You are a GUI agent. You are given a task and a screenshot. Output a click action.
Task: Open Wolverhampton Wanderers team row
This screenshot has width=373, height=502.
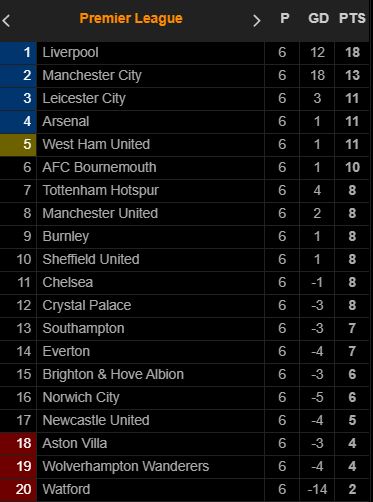coord(184,467)
